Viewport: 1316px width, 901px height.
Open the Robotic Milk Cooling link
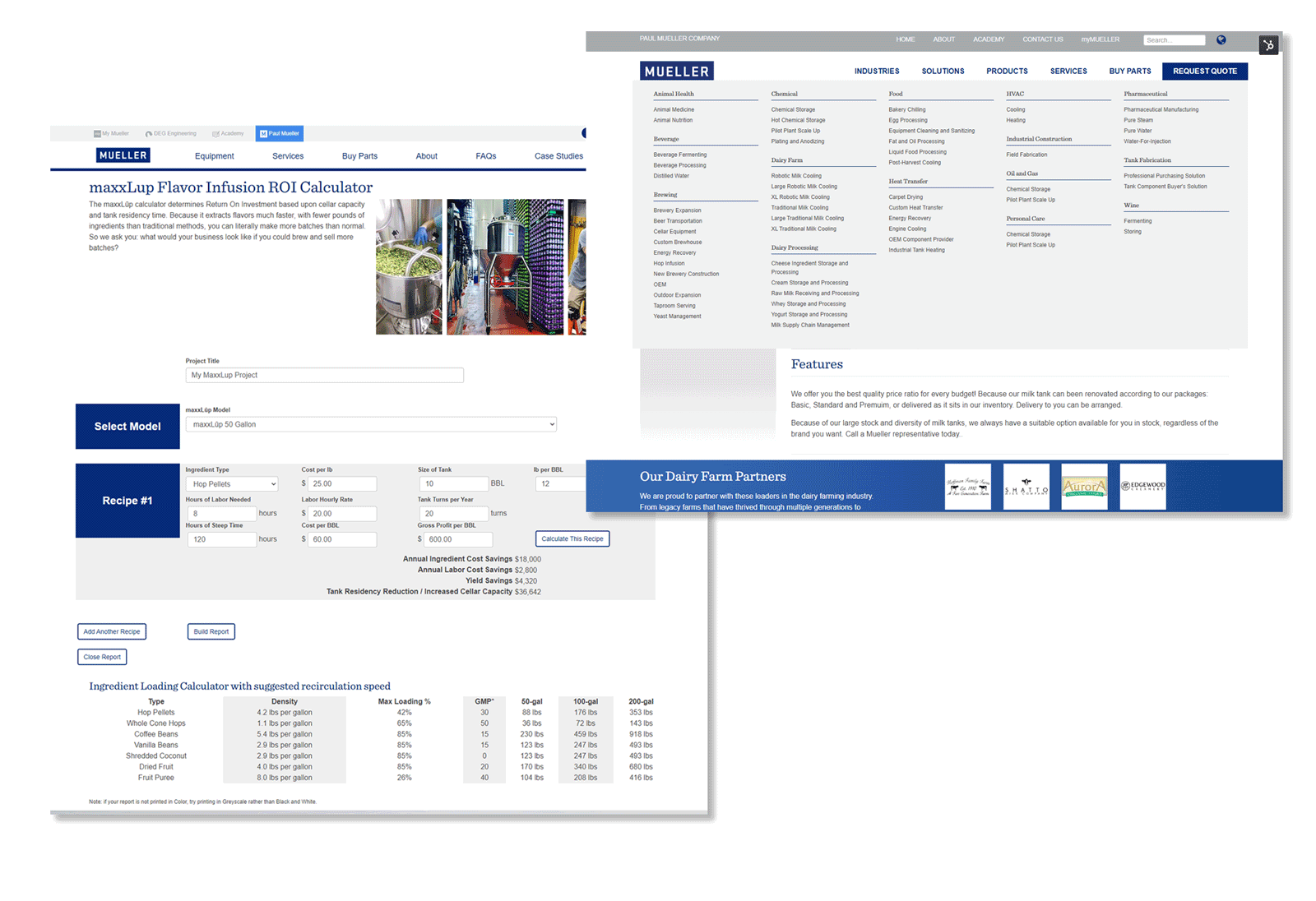point(796,176)
